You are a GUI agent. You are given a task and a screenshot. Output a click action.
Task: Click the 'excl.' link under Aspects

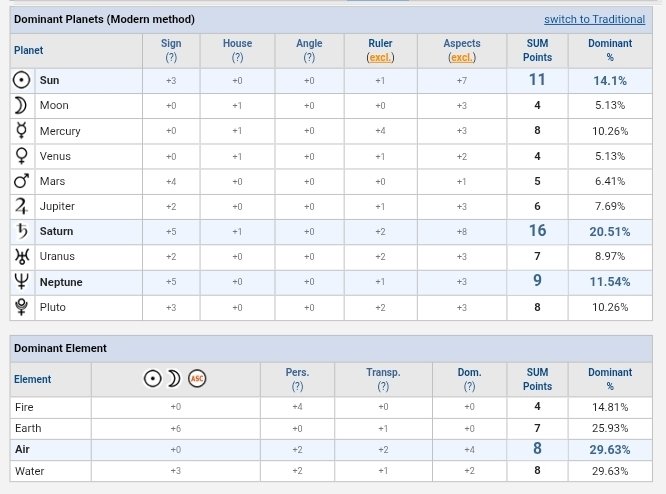tap(462, 57)
